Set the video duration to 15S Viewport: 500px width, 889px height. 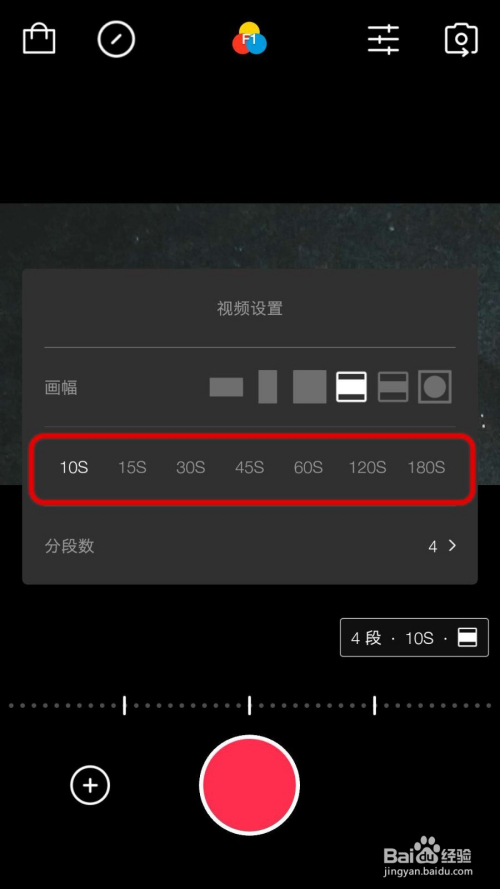point(132,468)
